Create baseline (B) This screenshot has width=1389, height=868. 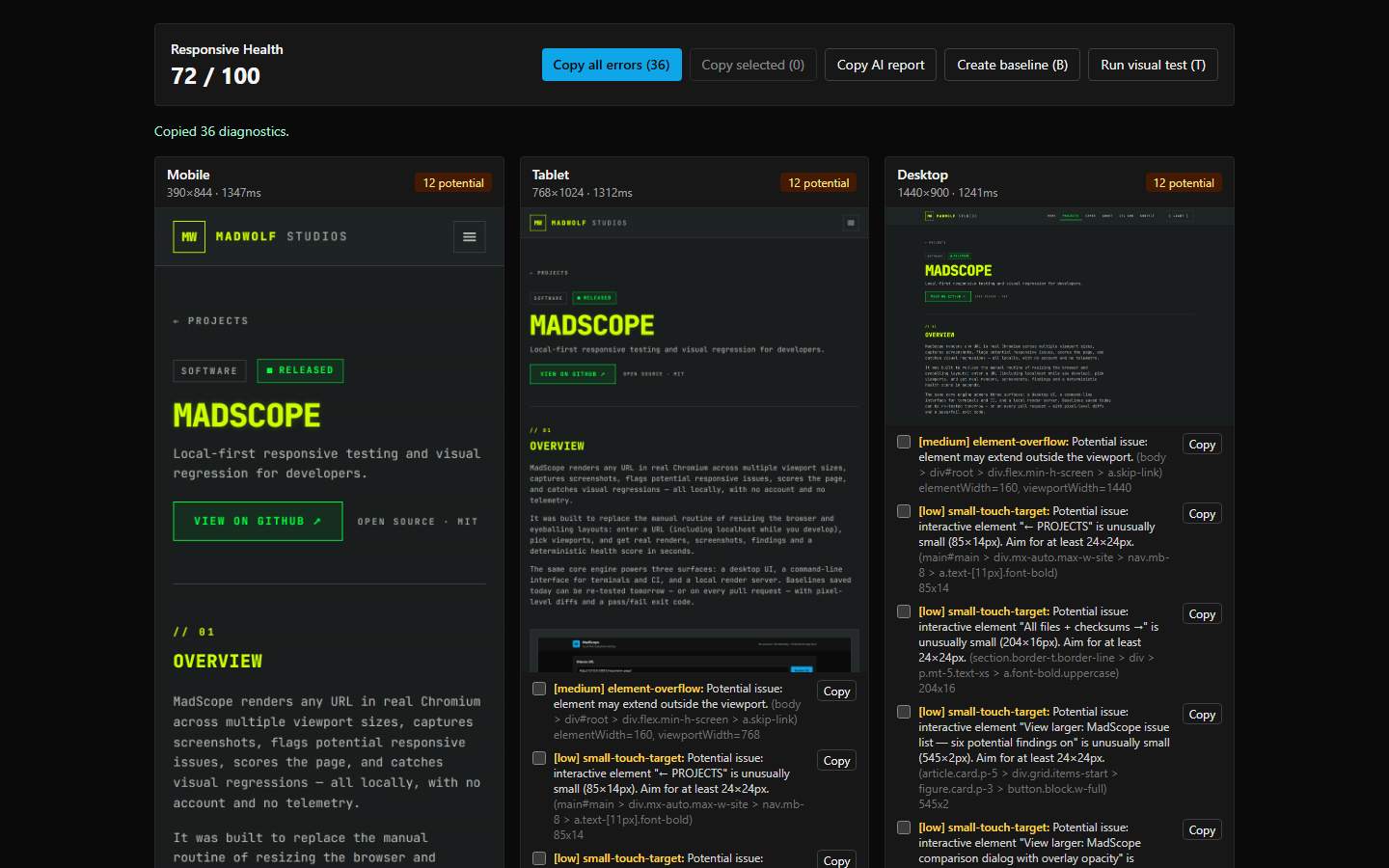1012,65
